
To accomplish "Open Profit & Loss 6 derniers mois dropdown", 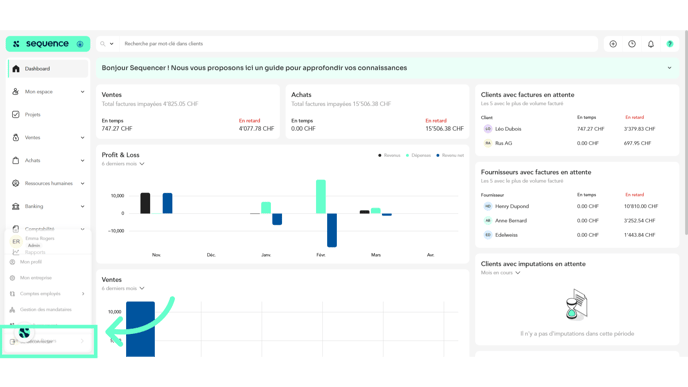I will coord(123,164).
